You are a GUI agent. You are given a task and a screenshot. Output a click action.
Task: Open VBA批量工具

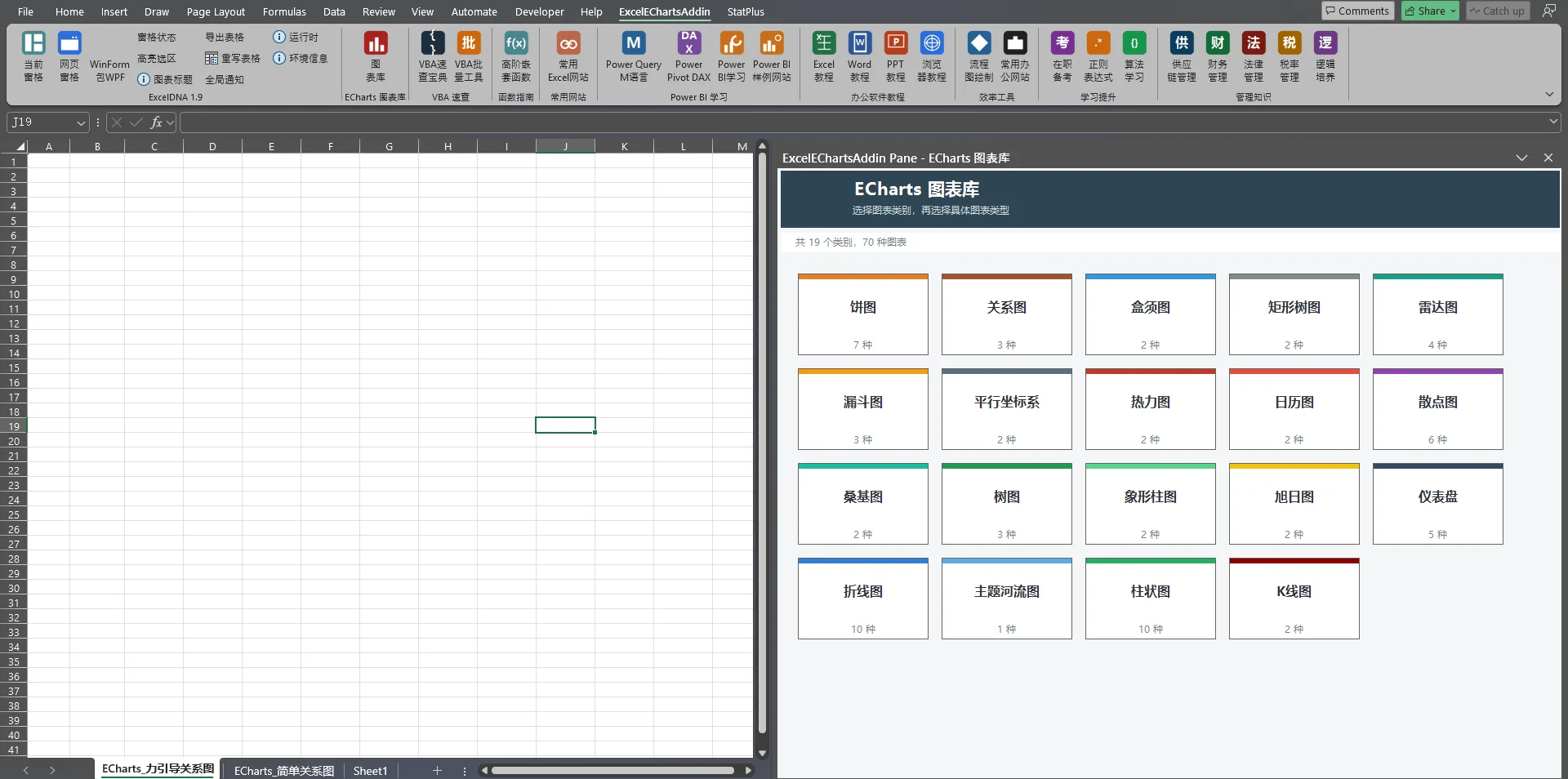pyautogui.click(x=469, y=56)
